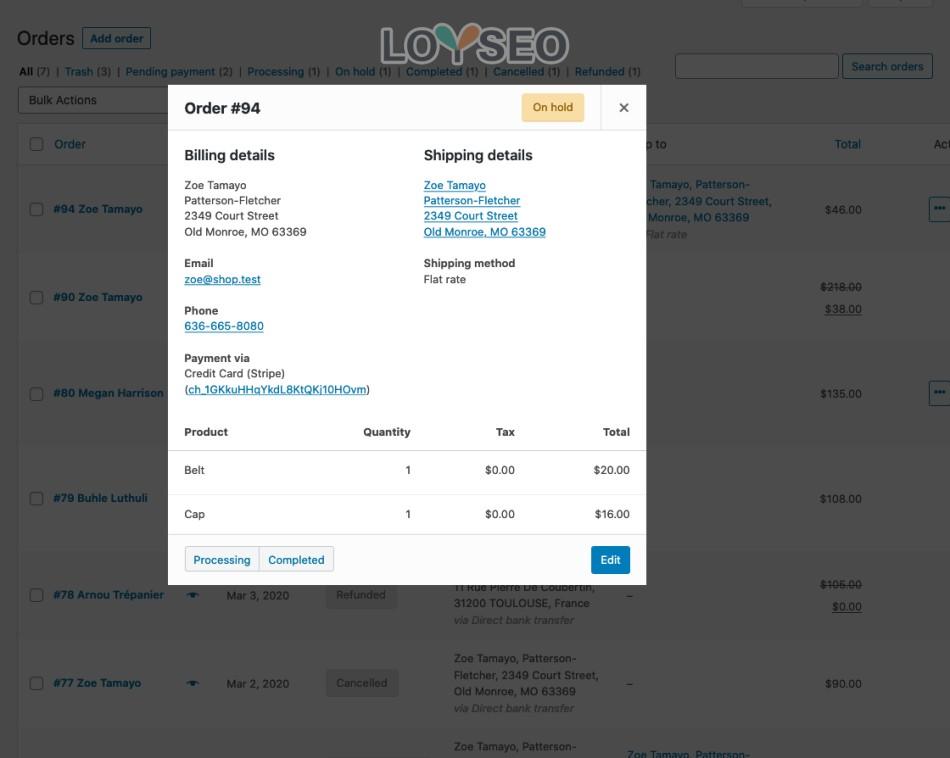Focus the order search input field
Screen dimensions: 950x758
coord(757,67)
